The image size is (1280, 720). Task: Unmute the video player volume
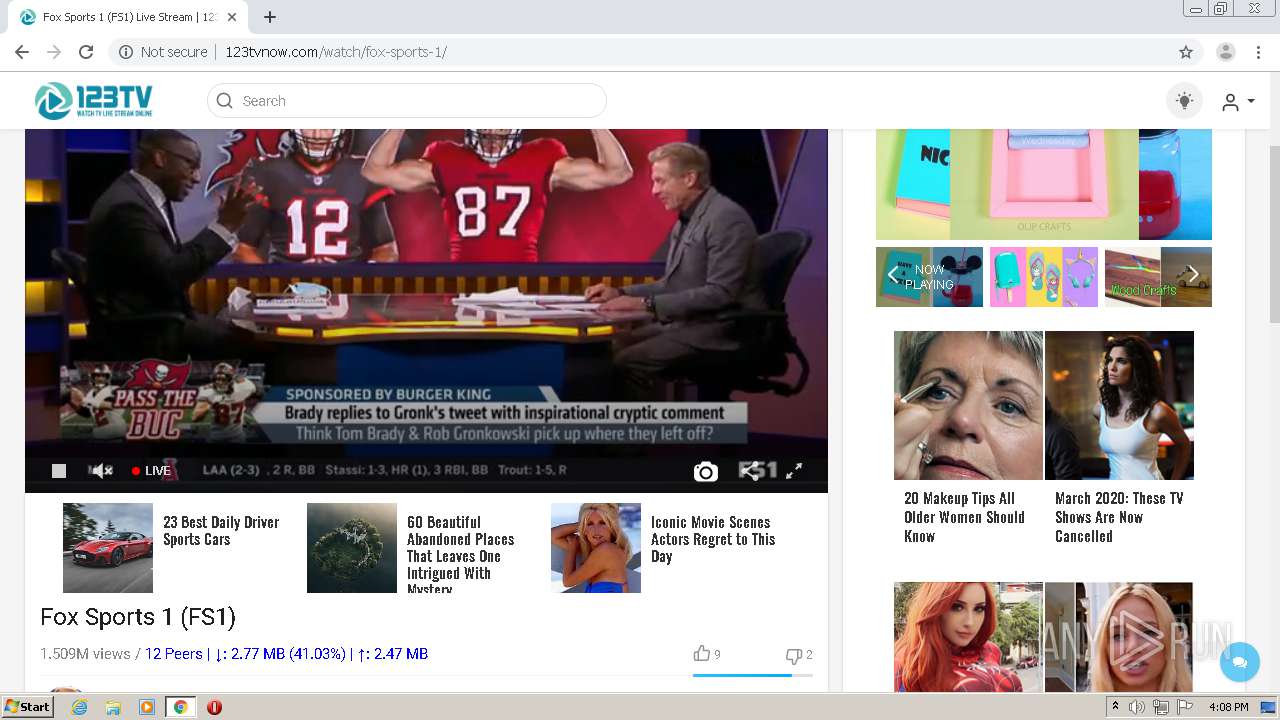click(x=101, y=471)
